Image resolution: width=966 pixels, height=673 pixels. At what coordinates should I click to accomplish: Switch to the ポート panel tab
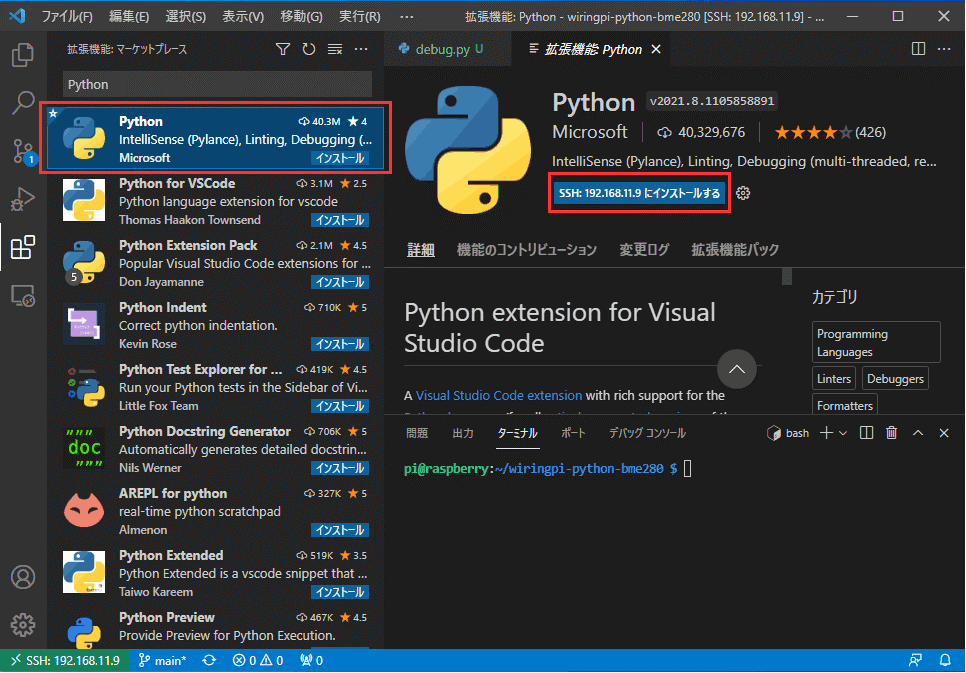tap(573, 433)
